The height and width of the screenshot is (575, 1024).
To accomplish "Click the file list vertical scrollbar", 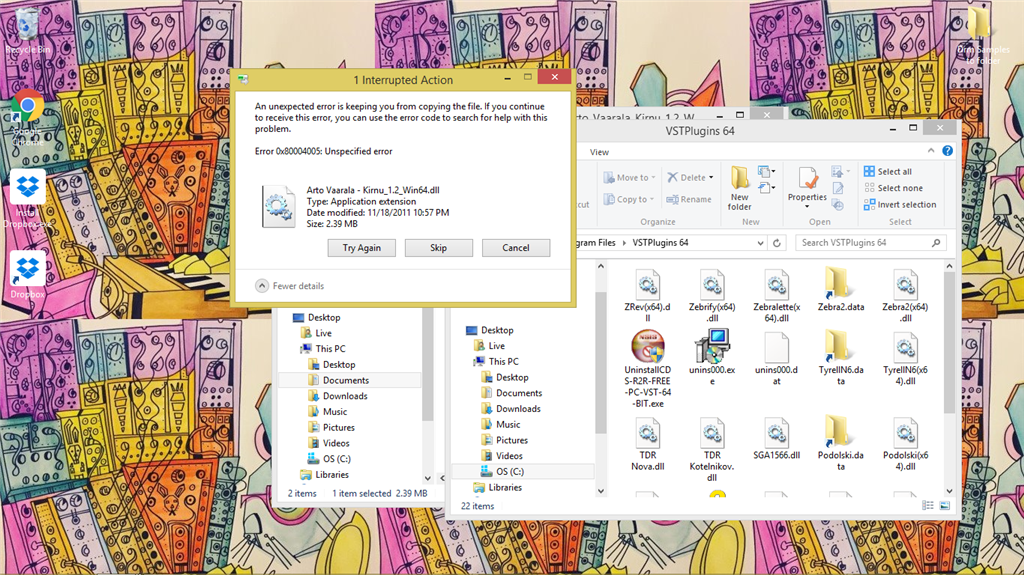I will [x=949, y=344].
